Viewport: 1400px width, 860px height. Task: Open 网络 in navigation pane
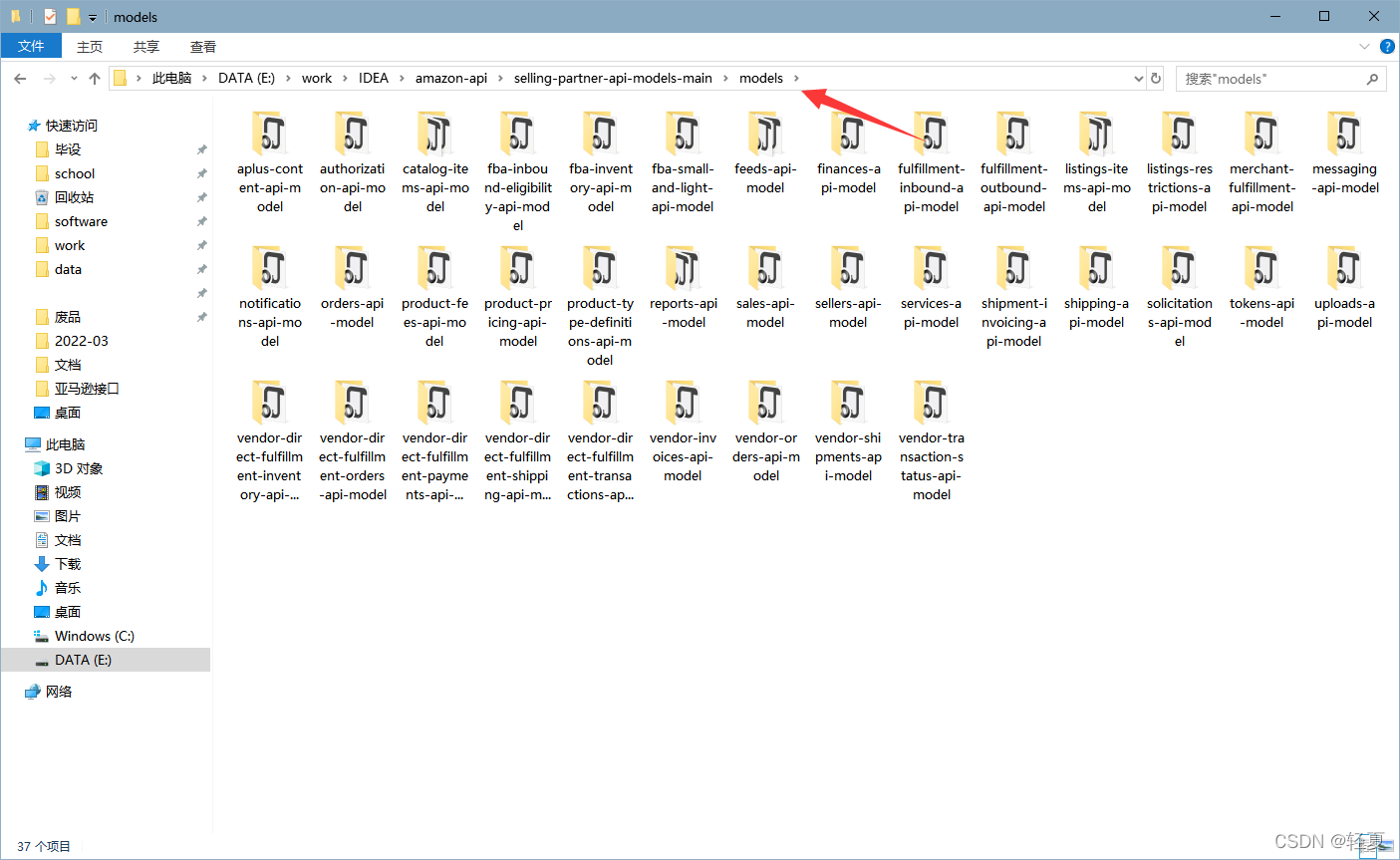coord(58,692)
